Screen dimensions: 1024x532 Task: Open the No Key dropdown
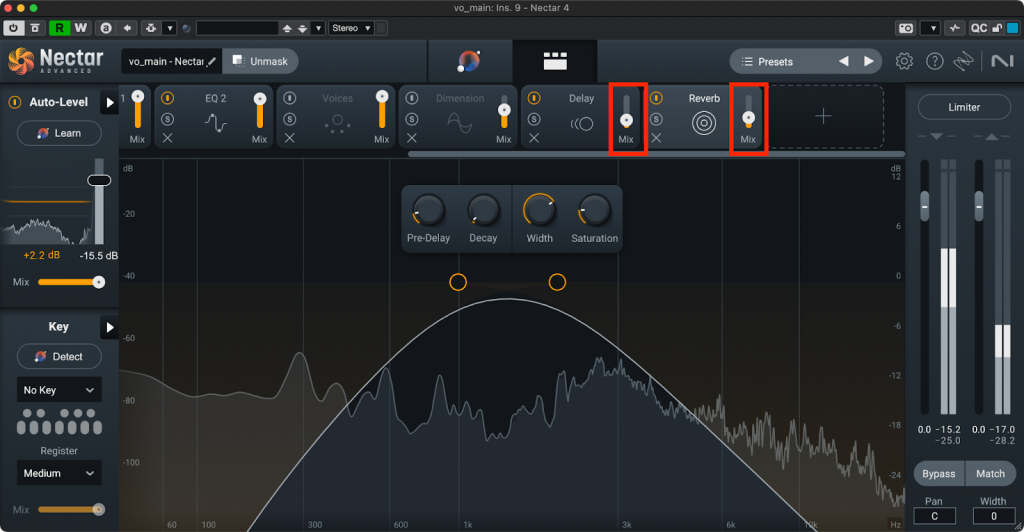pos(59,390)
